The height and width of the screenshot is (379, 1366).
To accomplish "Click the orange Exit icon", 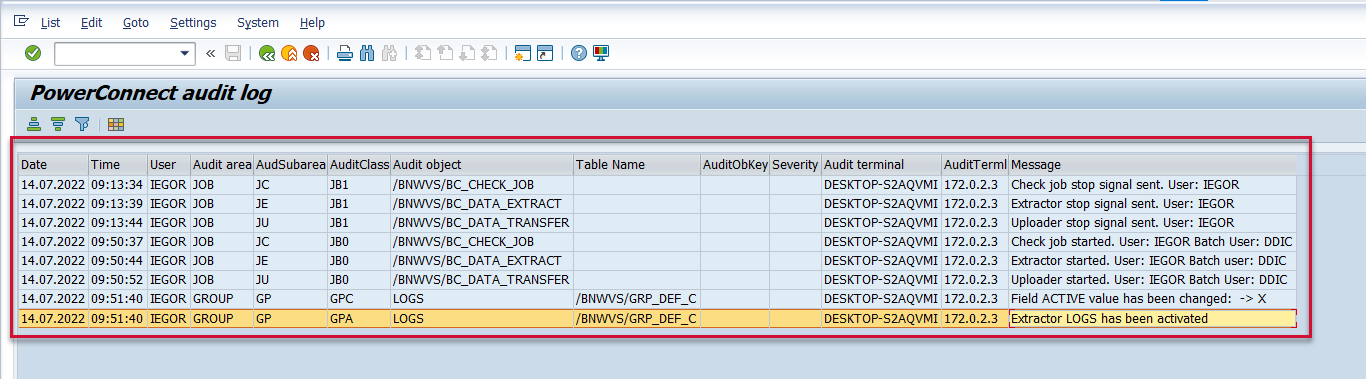I will 289,53.
